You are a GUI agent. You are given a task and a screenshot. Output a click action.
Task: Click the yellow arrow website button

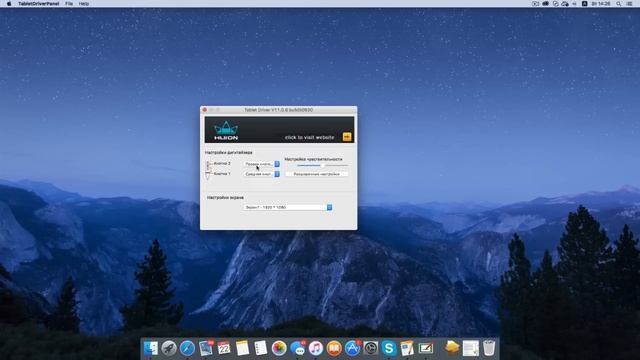[x=347, y=137]
